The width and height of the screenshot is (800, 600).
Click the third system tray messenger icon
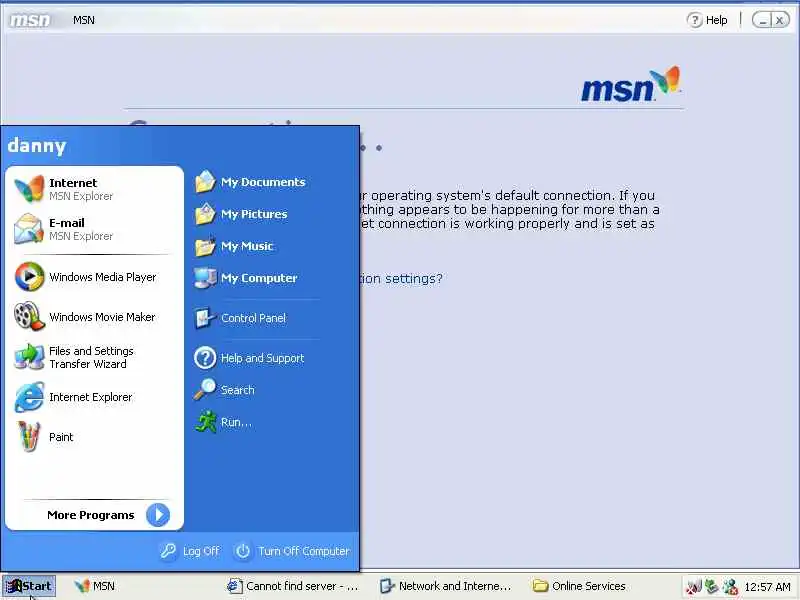[730, 587]
